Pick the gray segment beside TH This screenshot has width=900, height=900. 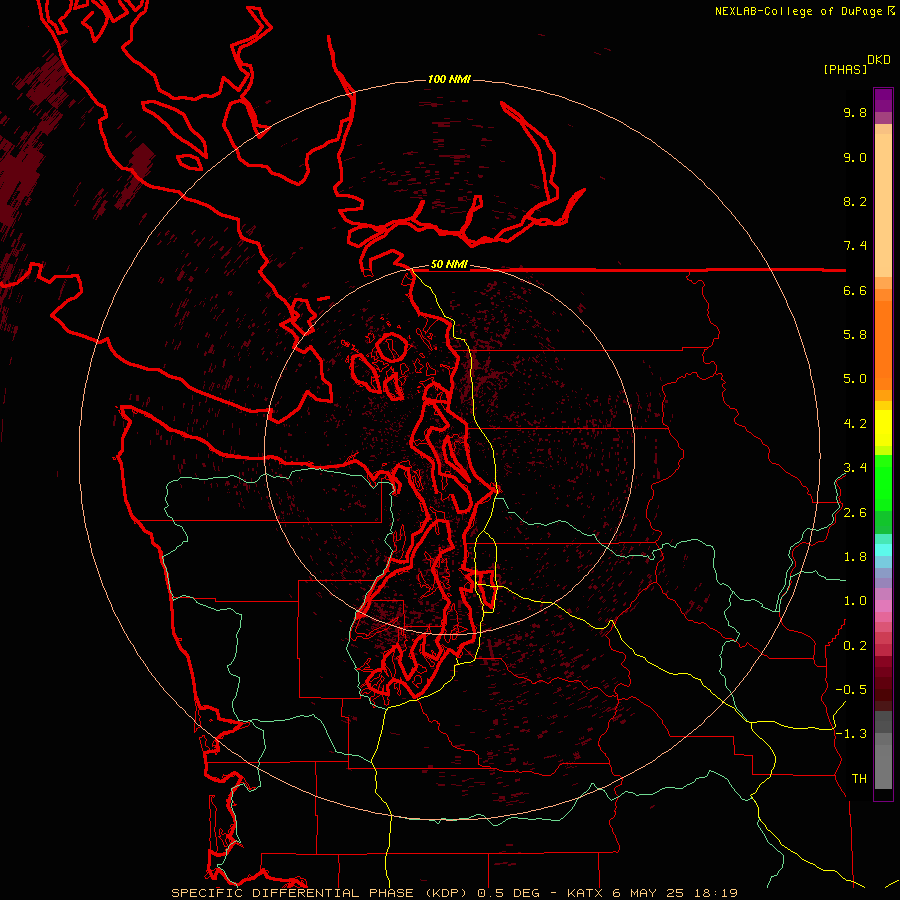[x=883, y=769]
